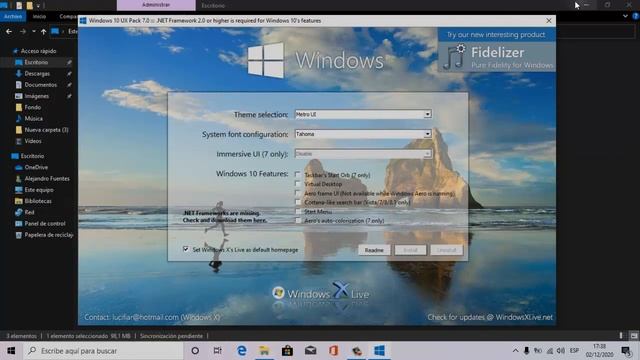640x360 pixels.
Task: Open the System font configuration dropdown
Action: pos(362,134)
